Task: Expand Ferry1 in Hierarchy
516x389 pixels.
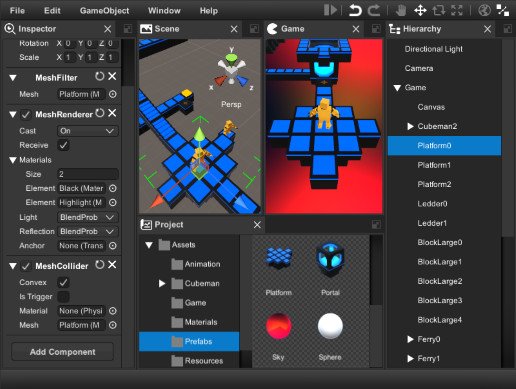Action: pos(410,359)
